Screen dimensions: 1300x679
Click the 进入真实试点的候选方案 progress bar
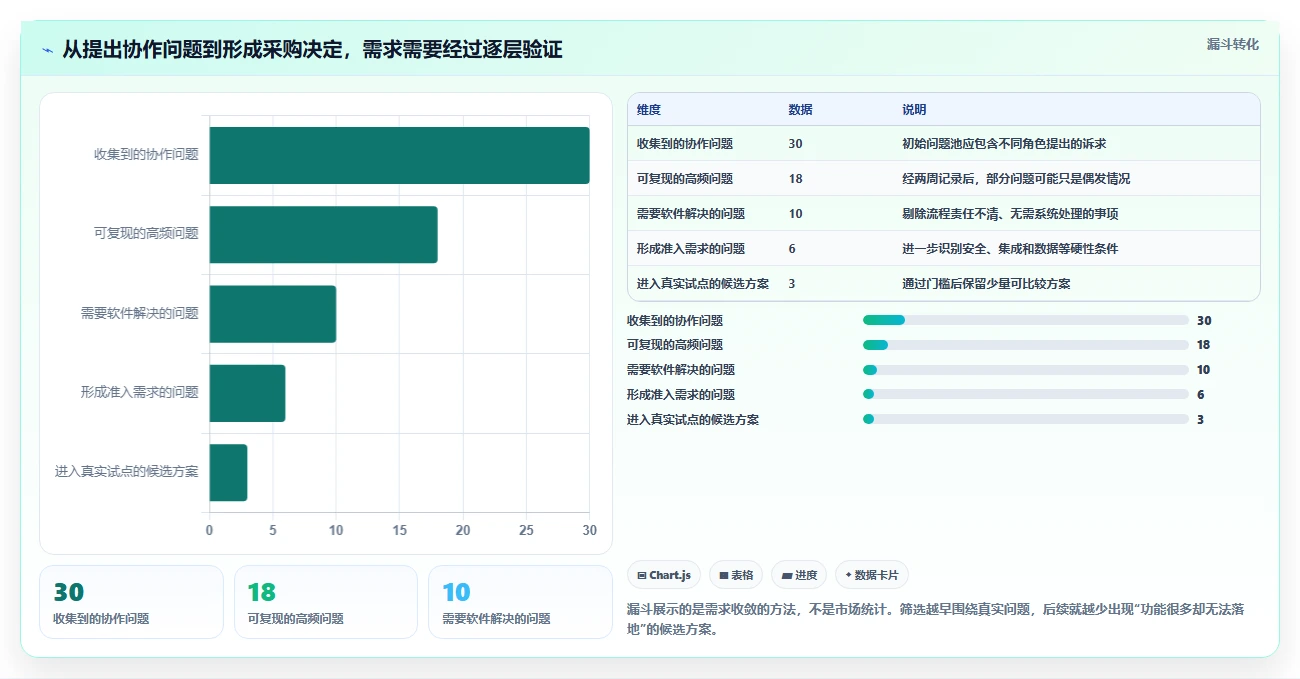(x=1026, y=419)
